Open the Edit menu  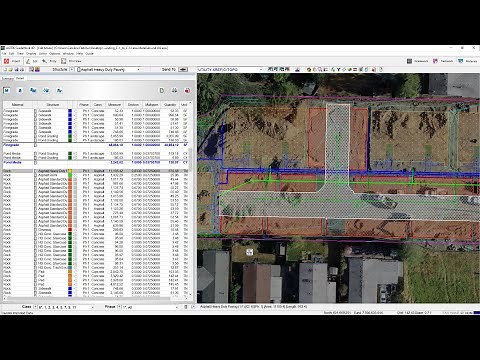[x=12, y=53]
